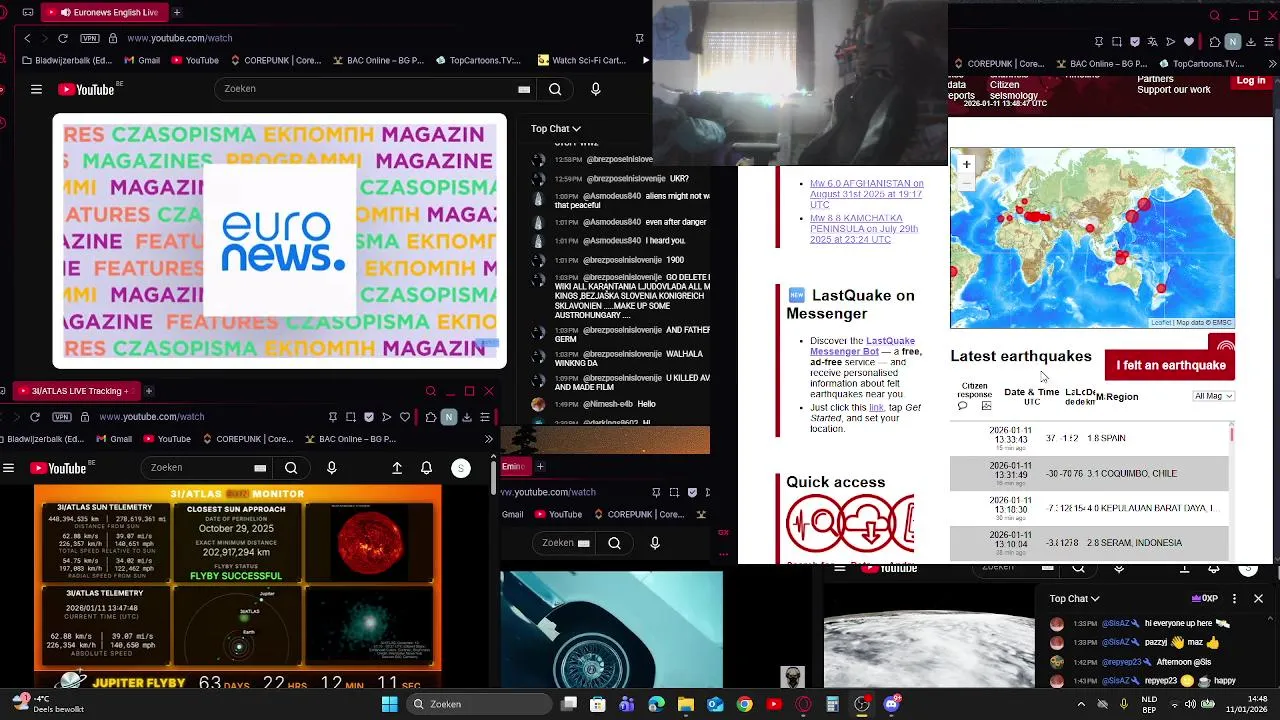Reload the Euronews English Live page
This screenshot has width=1280, height=720.
[63, 38]
